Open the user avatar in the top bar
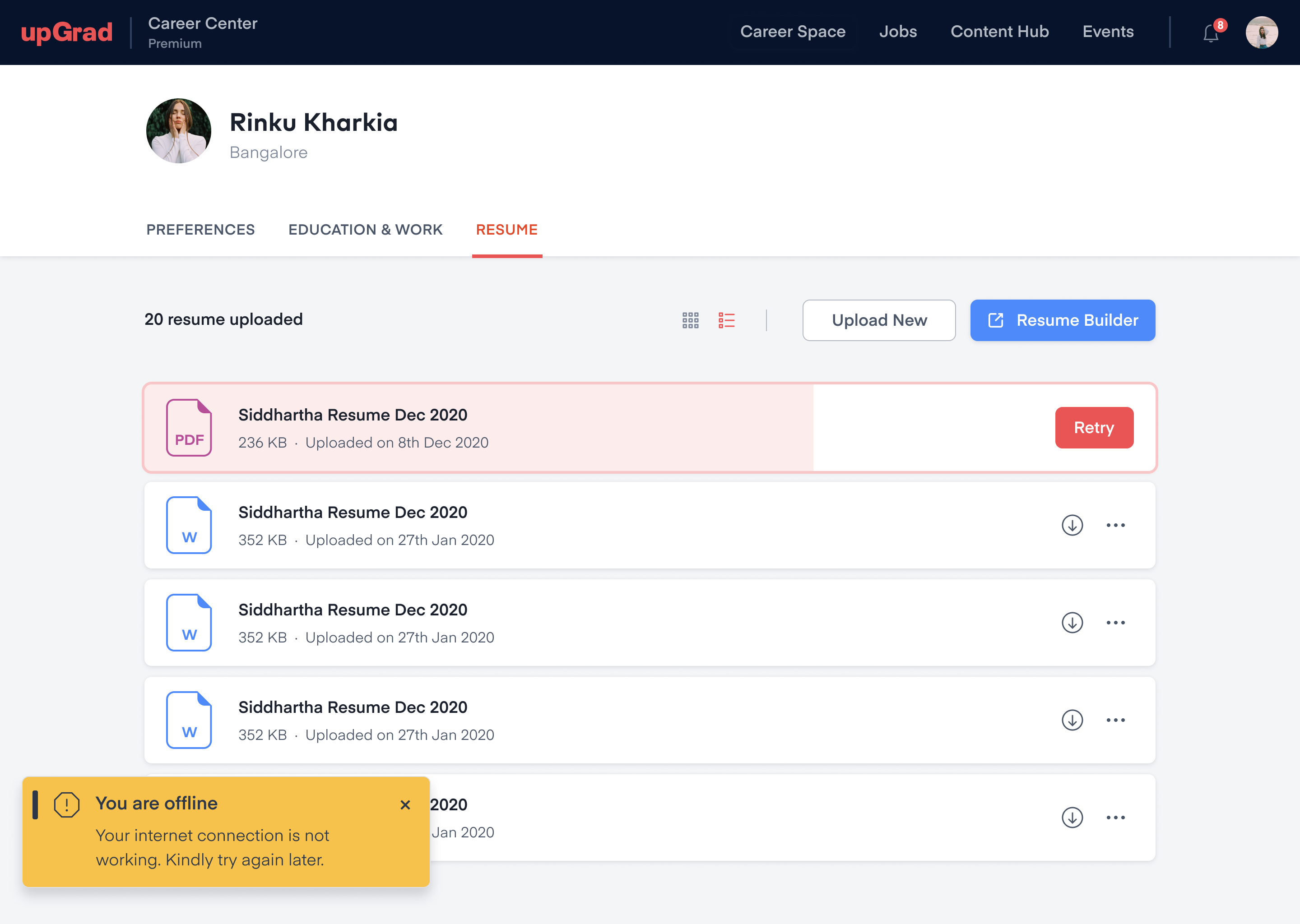Image resolution: width=1300 pixels, height=924 pixels. pyautogui.click(x=1261, y=32)
